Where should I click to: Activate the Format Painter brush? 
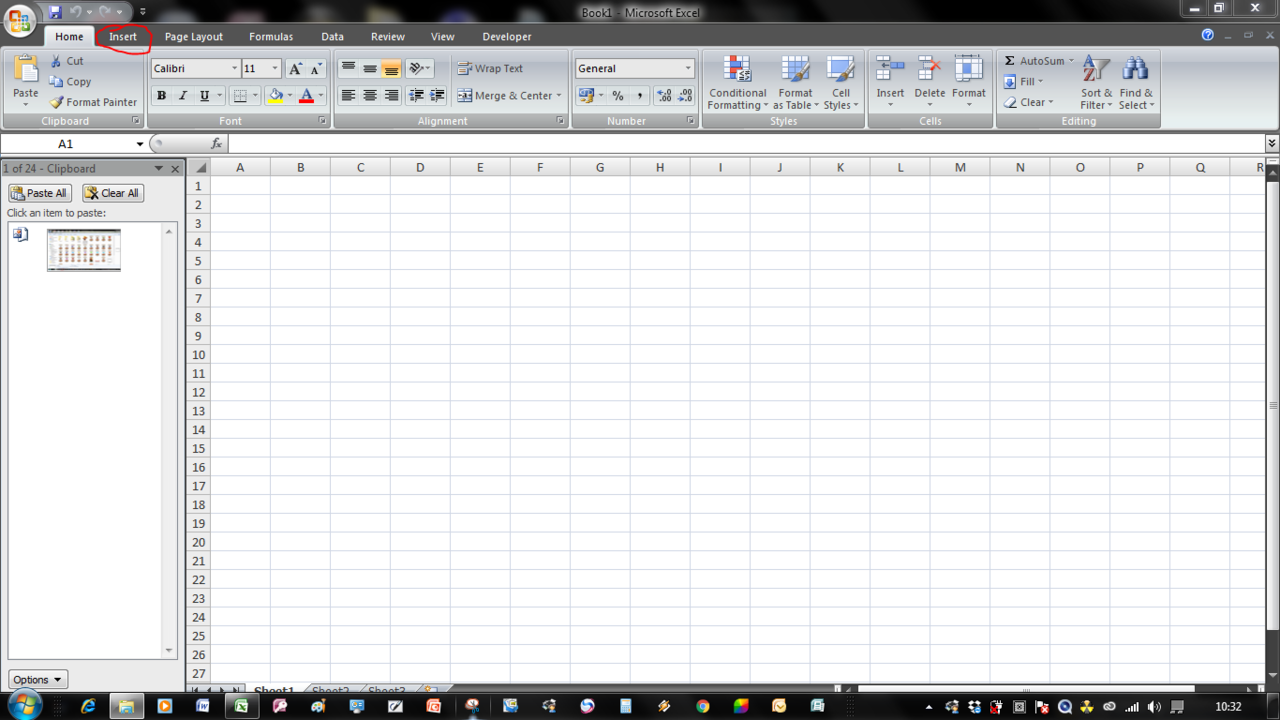[57, 102]
